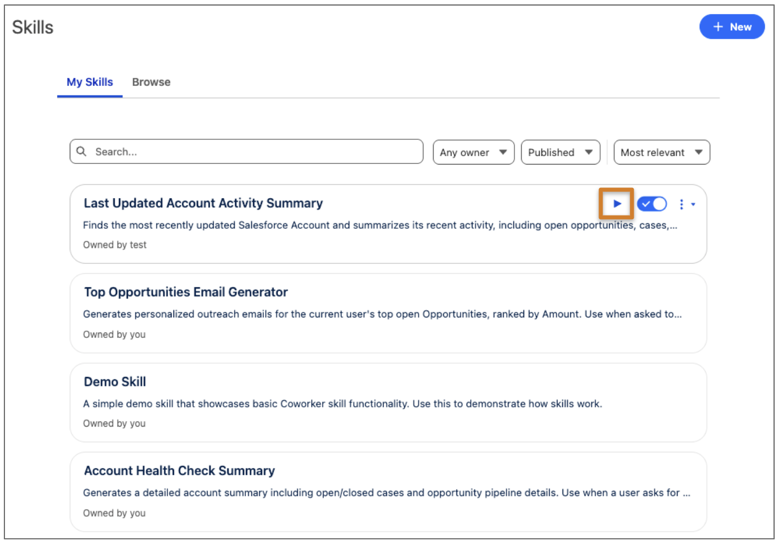Open Account Health Check Summary skill
Image resolution: width=782 pixels, height=545 pixels.
179,470
